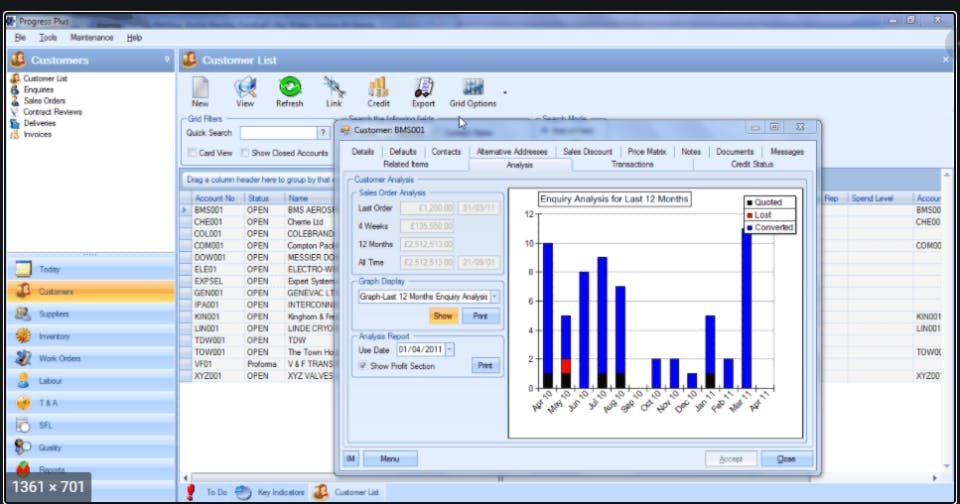Expand the arrow beside Grid Options
Screen dimensions: 960x504
tap(505, 92)
